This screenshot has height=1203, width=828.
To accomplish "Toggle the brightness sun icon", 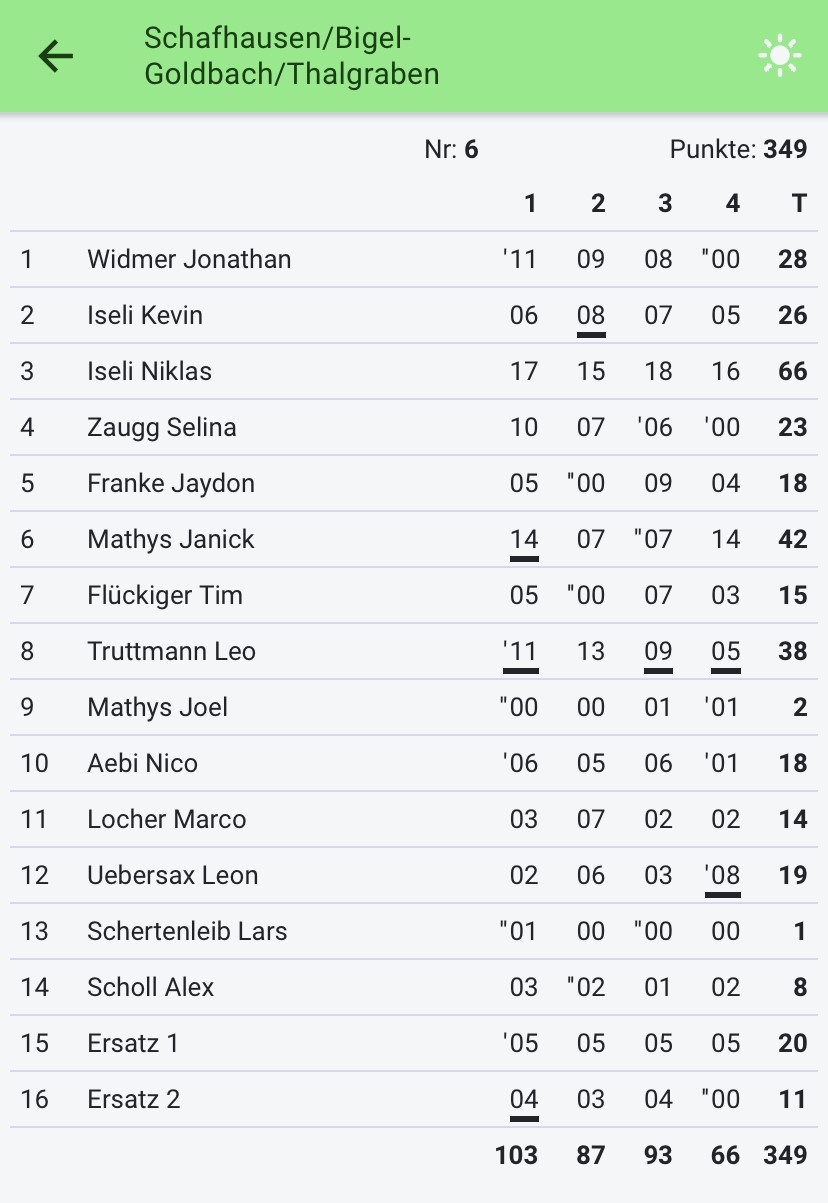I will [x=779, y=56].
